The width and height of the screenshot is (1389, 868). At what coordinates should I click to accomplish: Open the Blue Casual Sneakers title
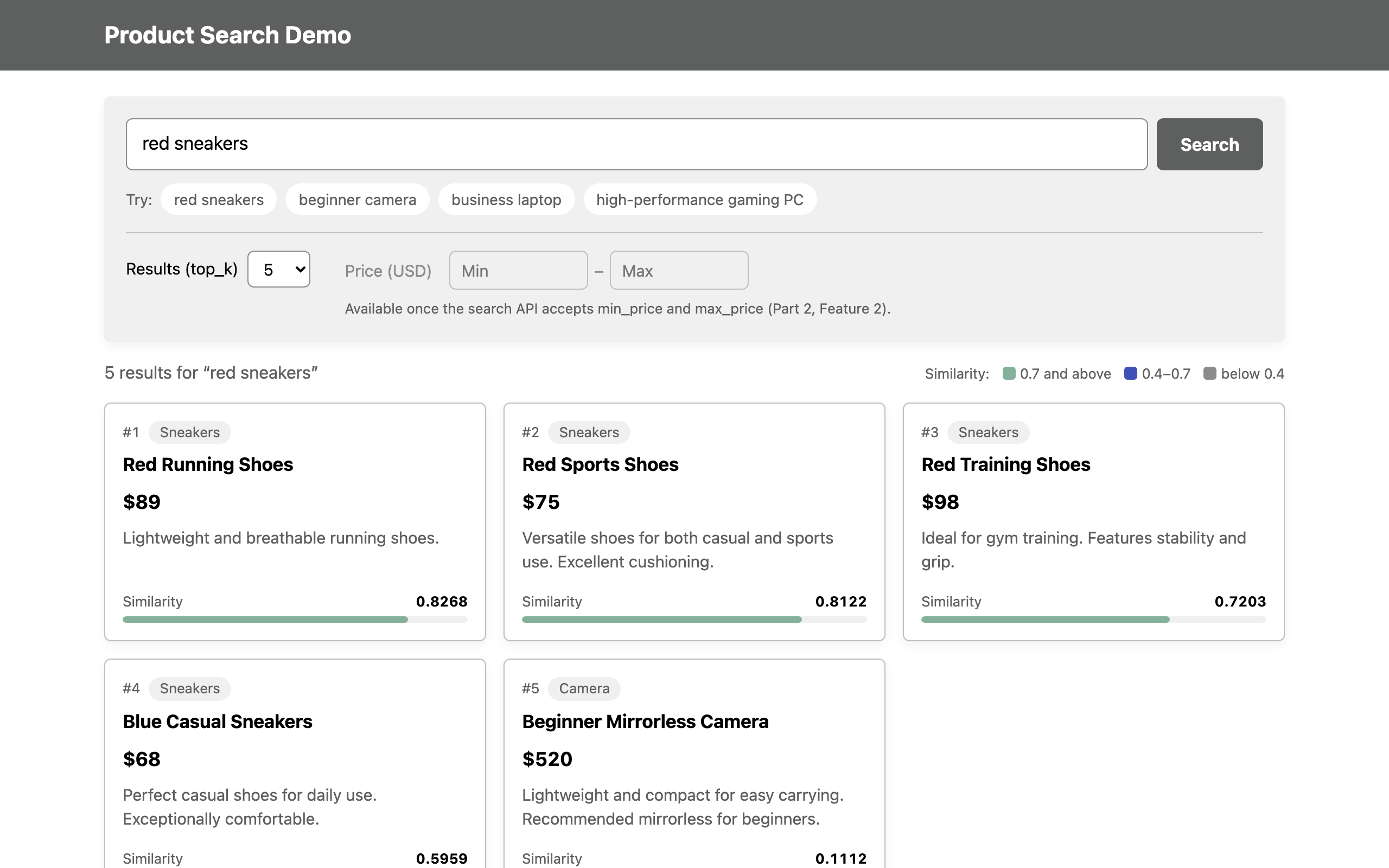[218, 722]
